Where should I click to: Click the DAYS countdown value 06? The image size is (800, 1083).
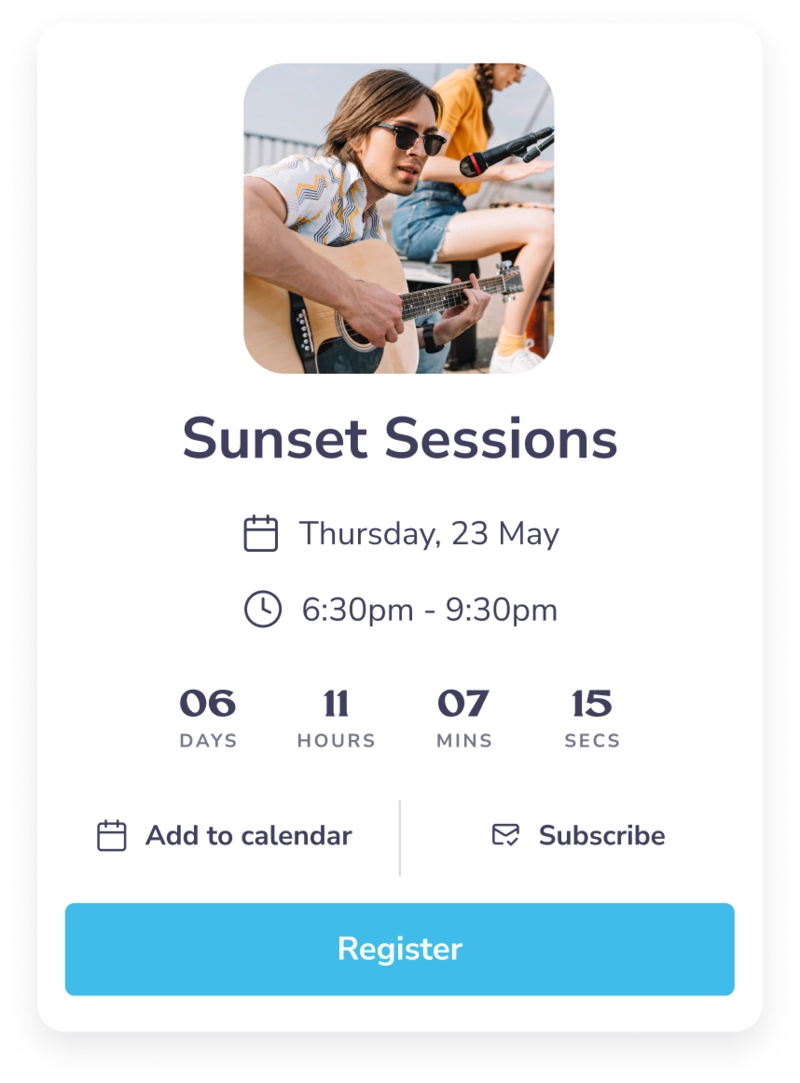[210, 703]
